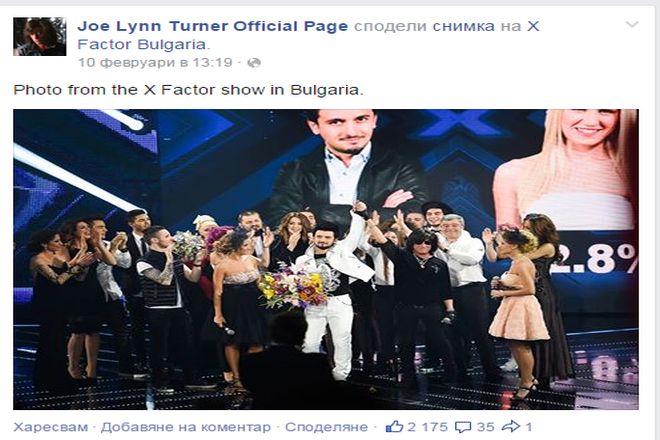Click 'Харесвам' to like the post

[51, 427]
